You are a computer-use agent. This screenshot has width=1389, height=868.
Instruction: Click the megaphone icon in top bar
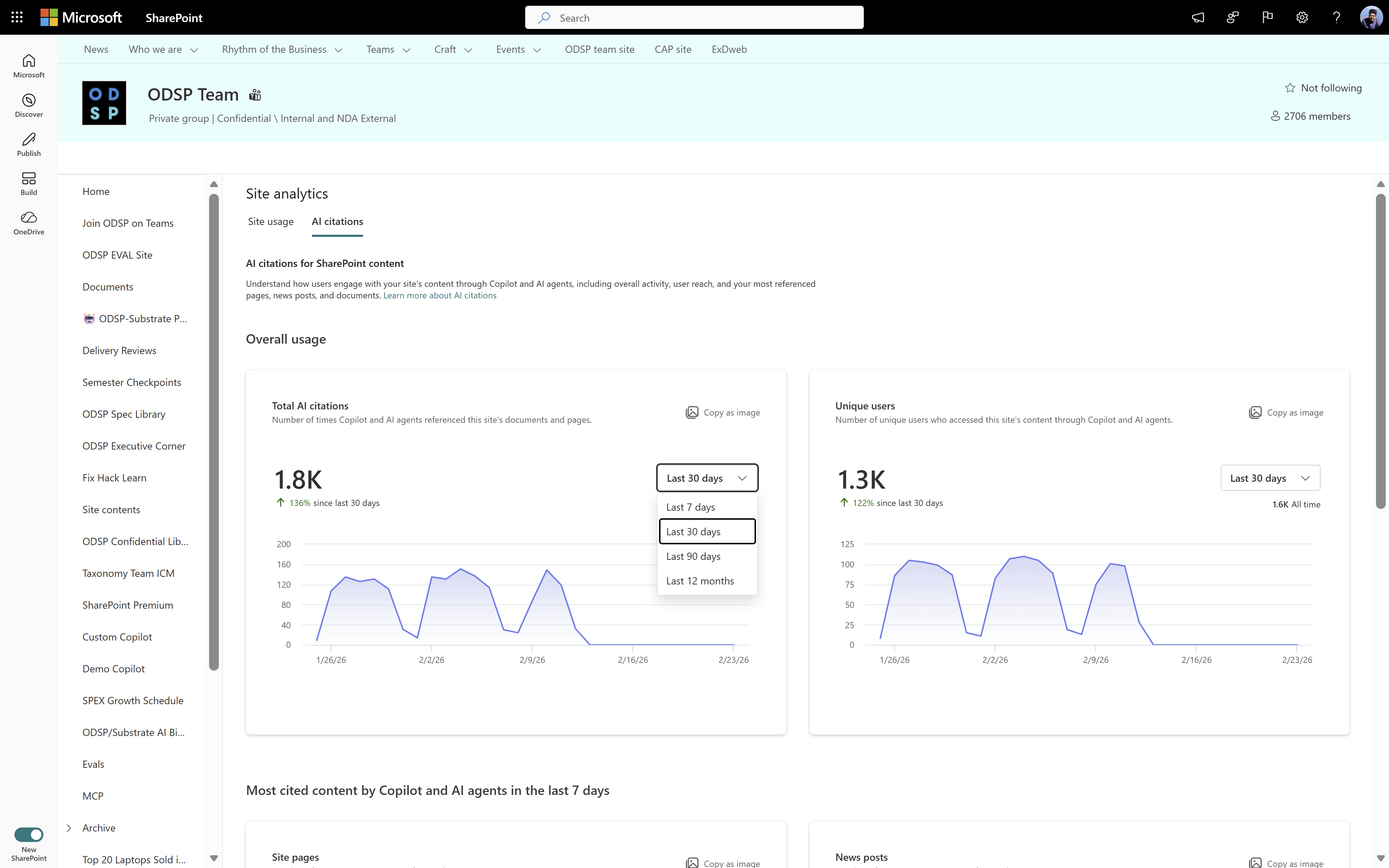[x=1198, y=17]
